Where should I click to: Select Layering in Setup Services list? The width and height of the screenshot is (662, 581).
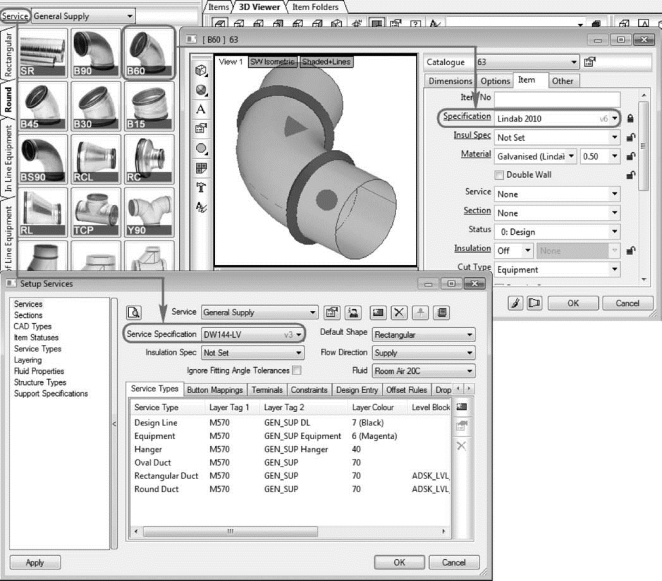click(x=28, y=360)
